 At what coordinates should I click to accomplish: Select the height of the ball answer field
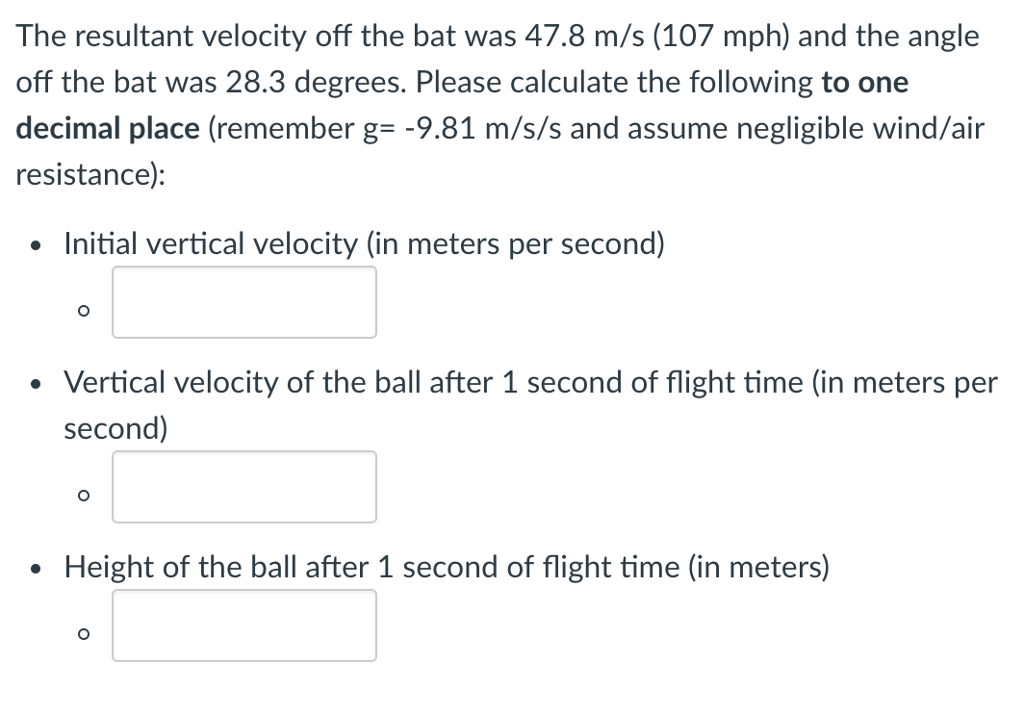pos(244,625)
